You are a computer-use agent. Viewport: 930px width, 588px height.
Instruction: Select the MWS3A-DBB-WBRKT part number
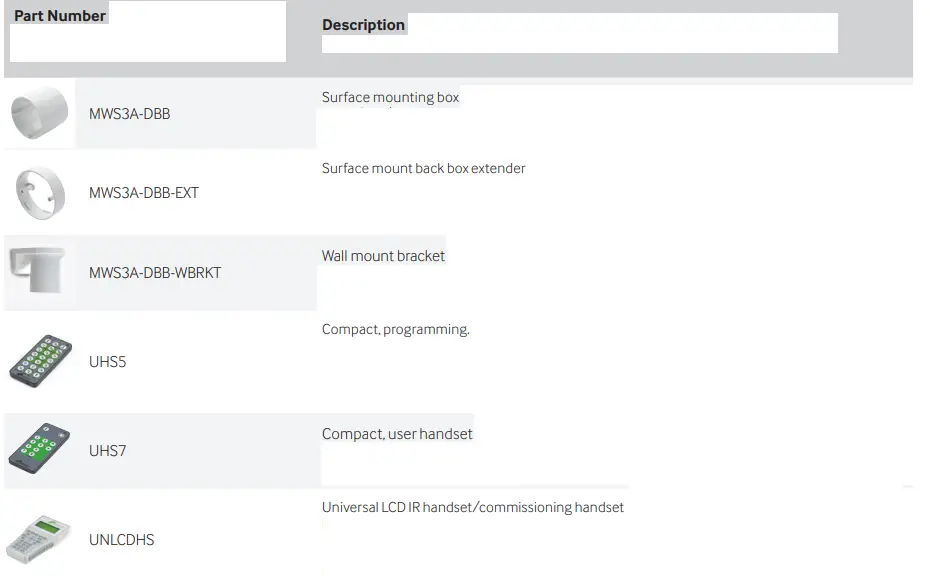[155, 273]
